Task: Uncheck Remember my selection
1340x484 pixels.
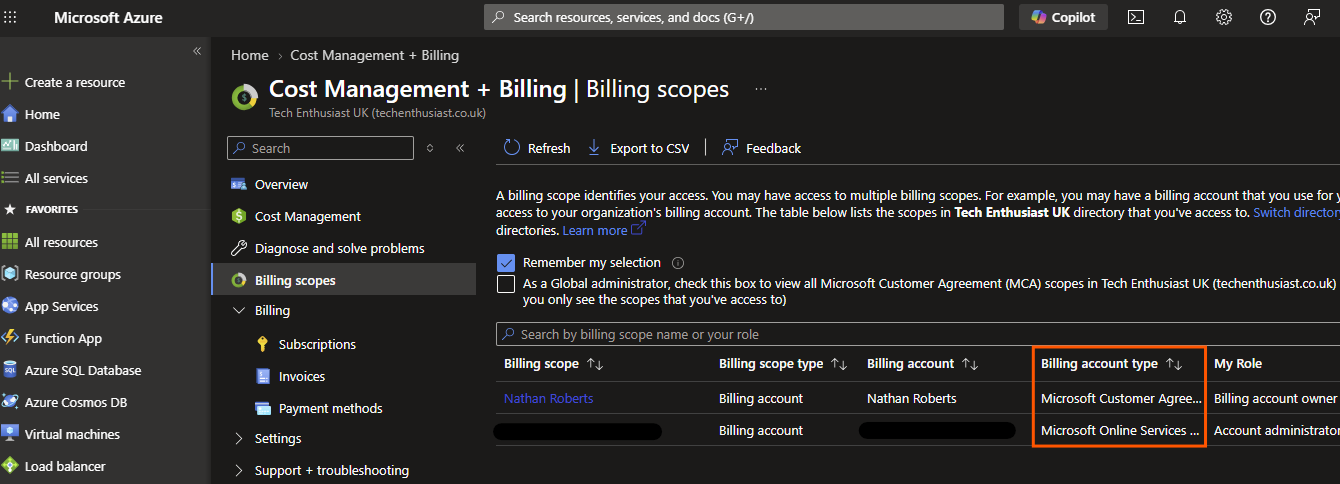Action: coord(505,263)
